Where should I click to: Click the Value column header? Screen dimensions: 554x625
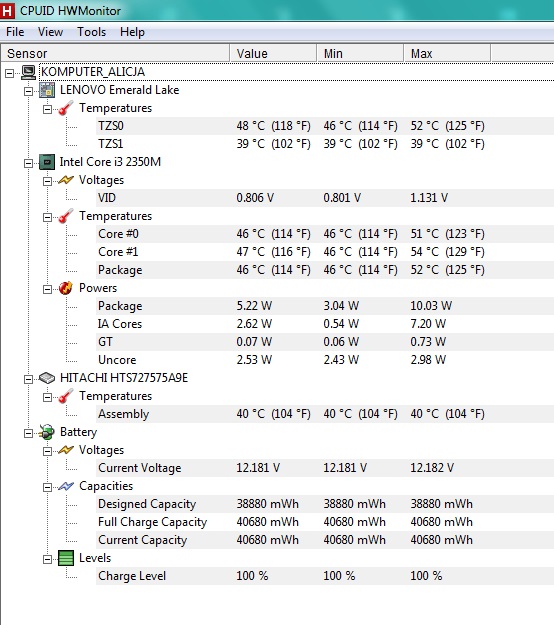(x=273, y=53)
